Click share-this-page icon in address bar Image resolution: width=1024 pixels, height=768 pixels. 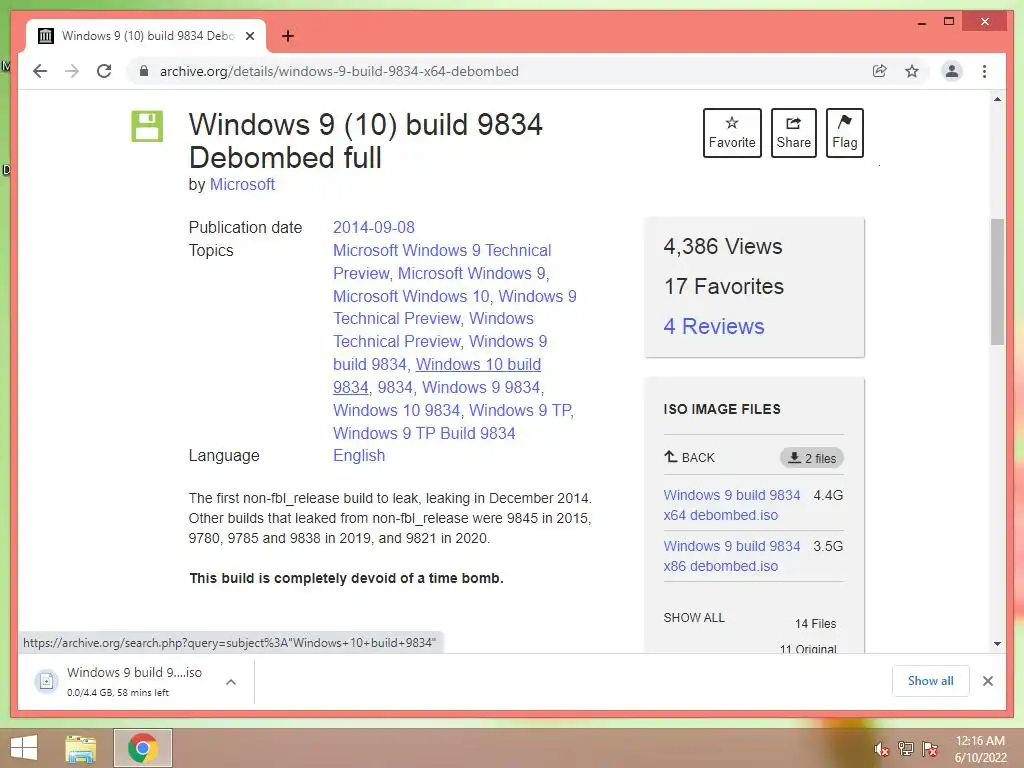[880, 71]
